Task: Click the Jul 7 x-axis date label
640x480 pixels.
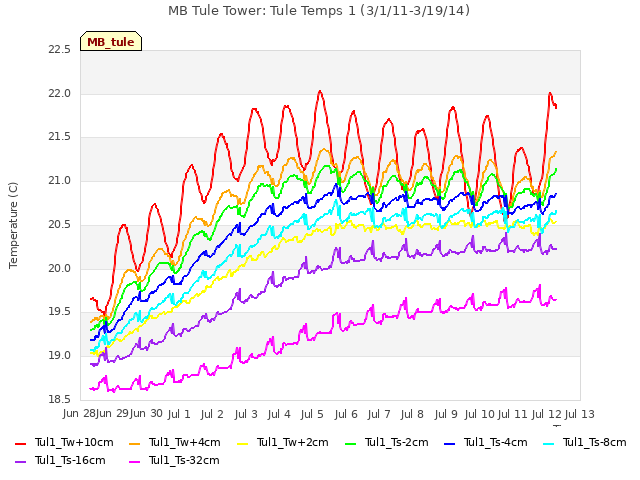Action: pyautogui.click(x=379, y=414)
